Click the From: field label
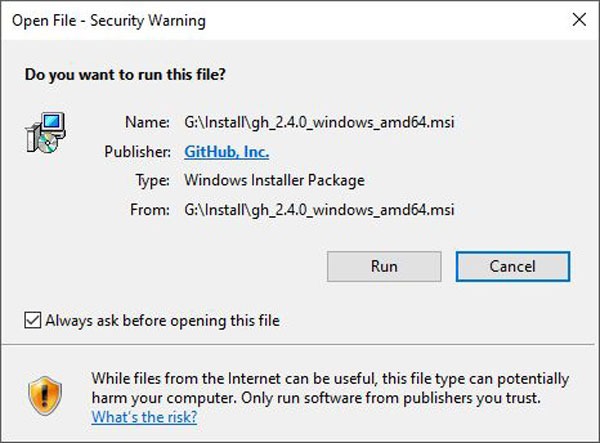Screen dimensions: 600x443 pos(151,209)
